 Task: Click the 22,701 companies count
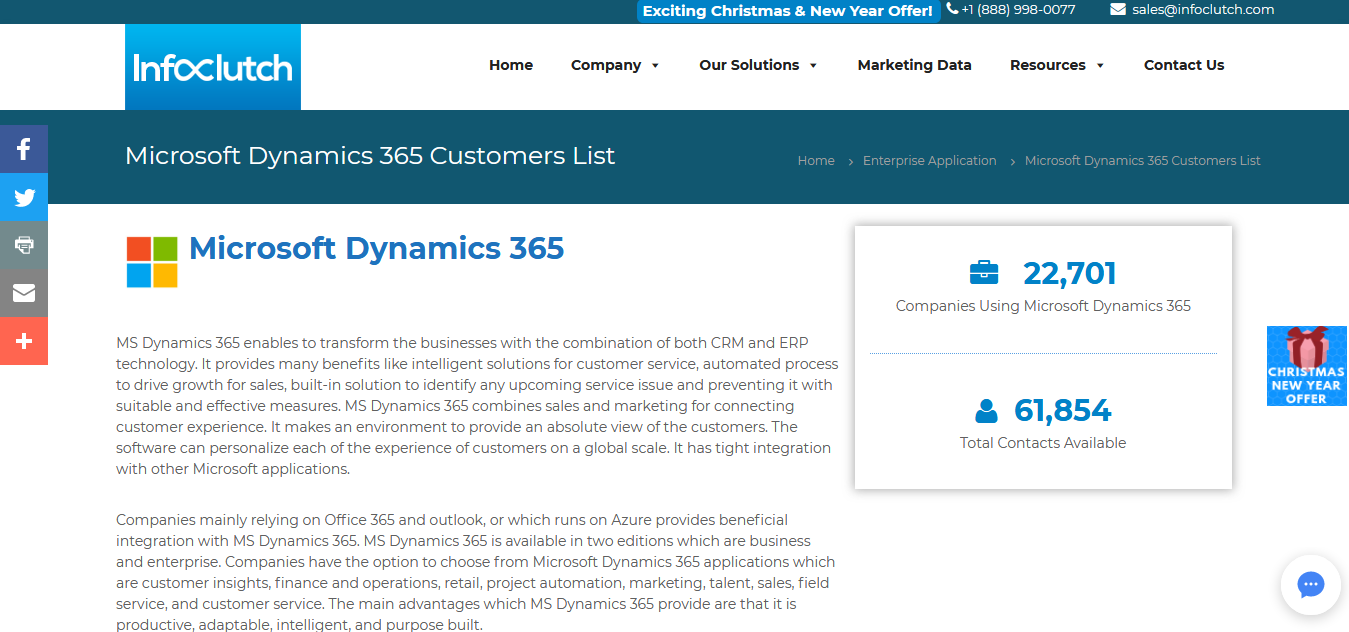coord(1070,273)
